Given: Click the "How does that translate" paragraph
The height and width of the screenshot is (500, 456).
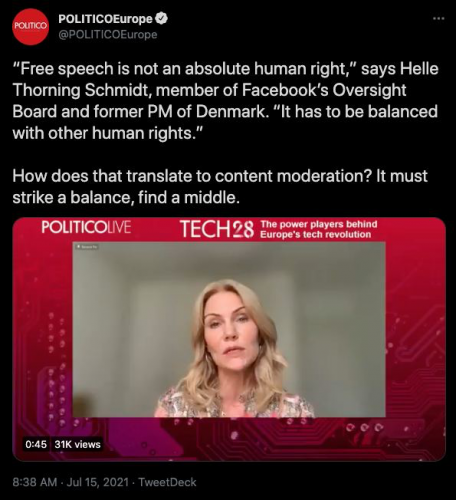Looking at the screenshot, I should 220,186.
